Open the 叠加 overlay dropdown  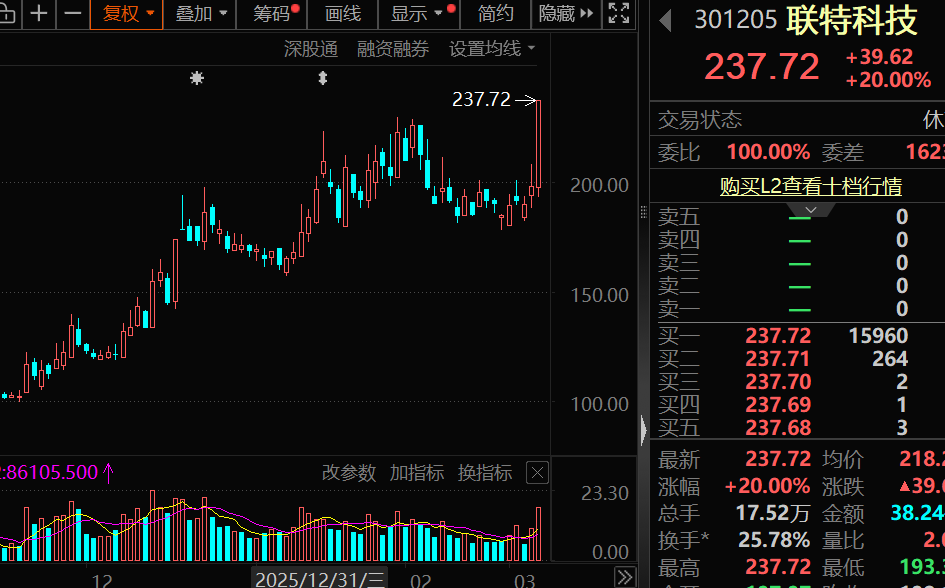200,14
